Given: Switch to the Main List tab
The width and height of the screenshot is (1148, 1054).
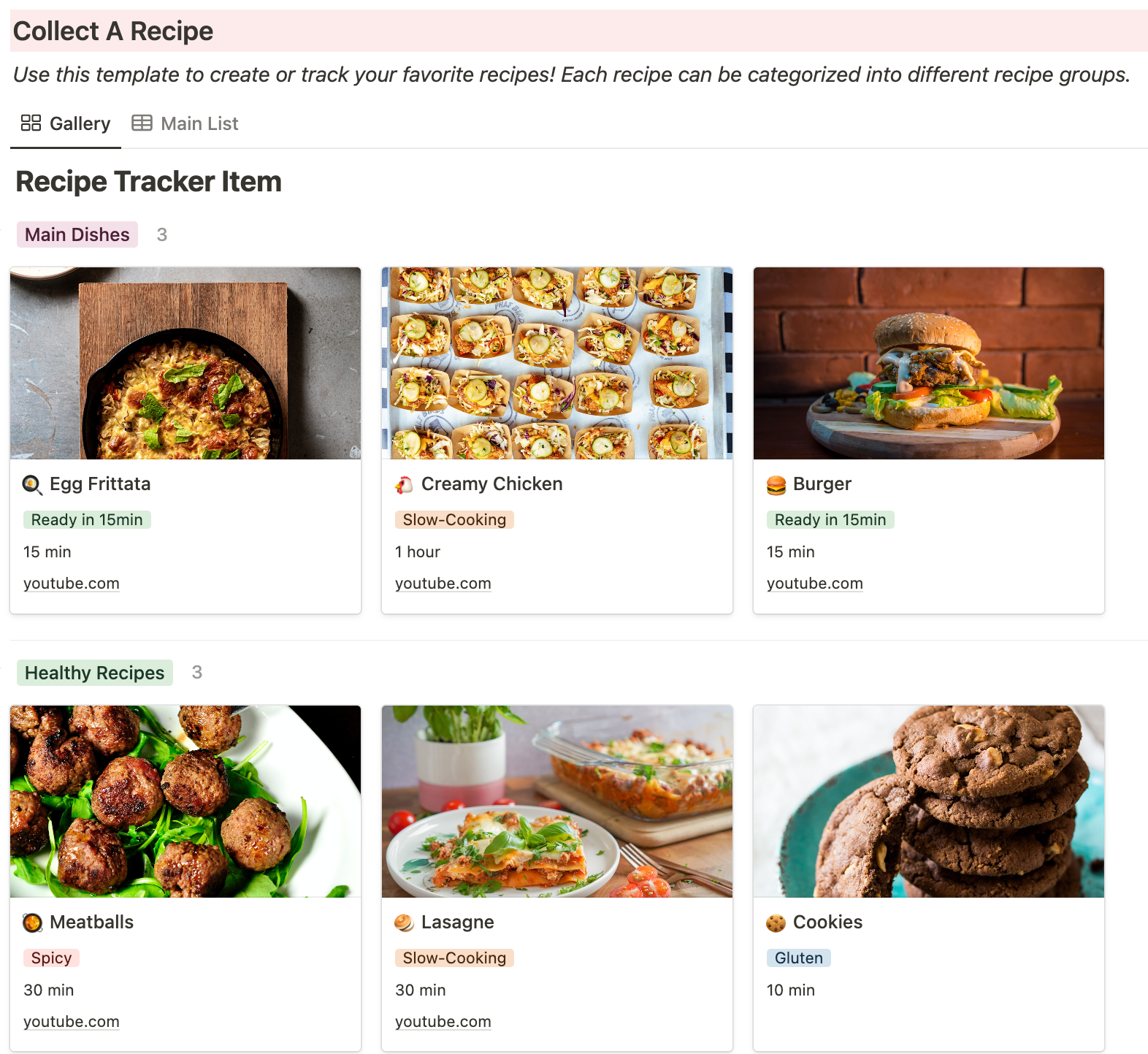Looking at the screenshot, I should click(x=199, y=123).
